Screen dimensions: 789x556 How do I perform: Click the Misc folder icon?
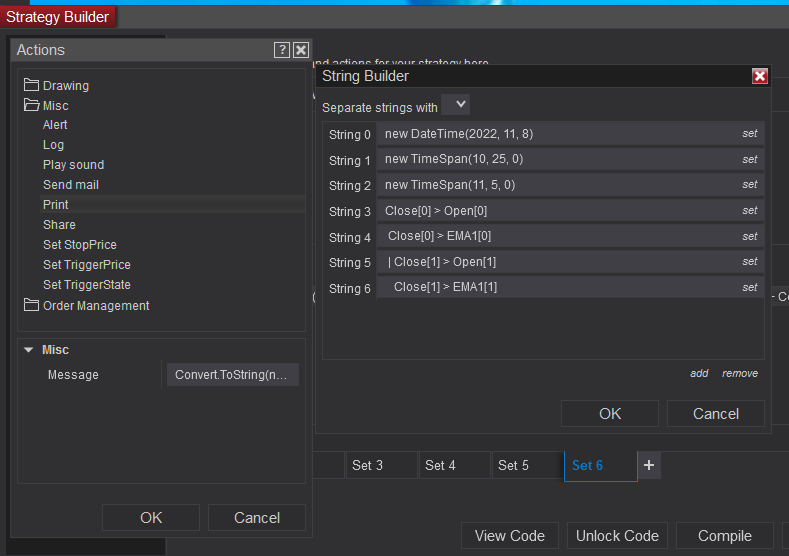pyautogui.click(x=31, y=105)
